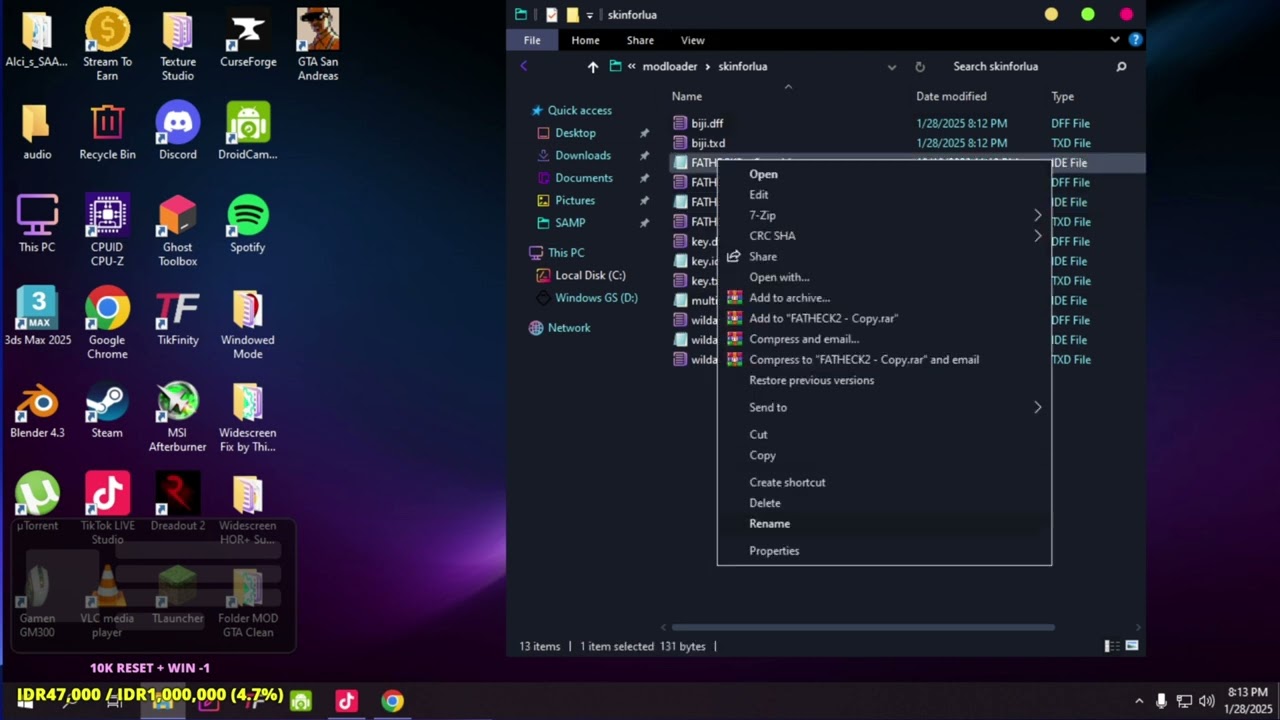Click modloader in the address breadcrumb
This screenshot has height=720, width=1280.
click(670, 67)
